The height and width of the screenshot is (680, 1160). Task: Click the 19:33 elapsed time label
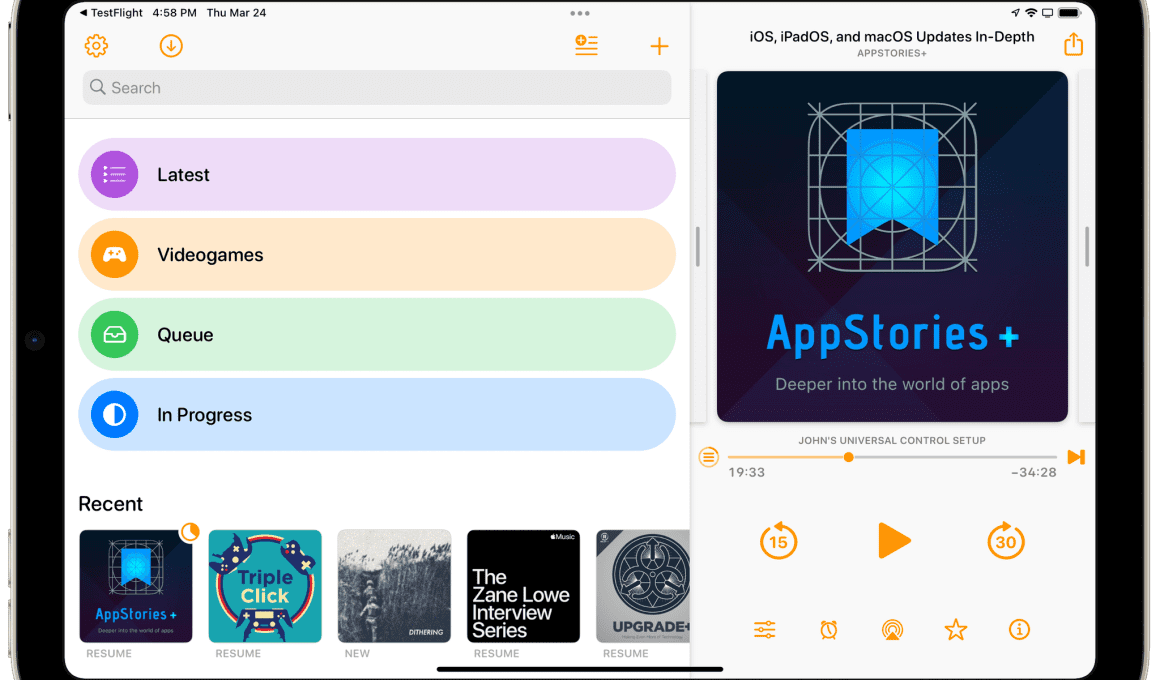pos(746,472)
